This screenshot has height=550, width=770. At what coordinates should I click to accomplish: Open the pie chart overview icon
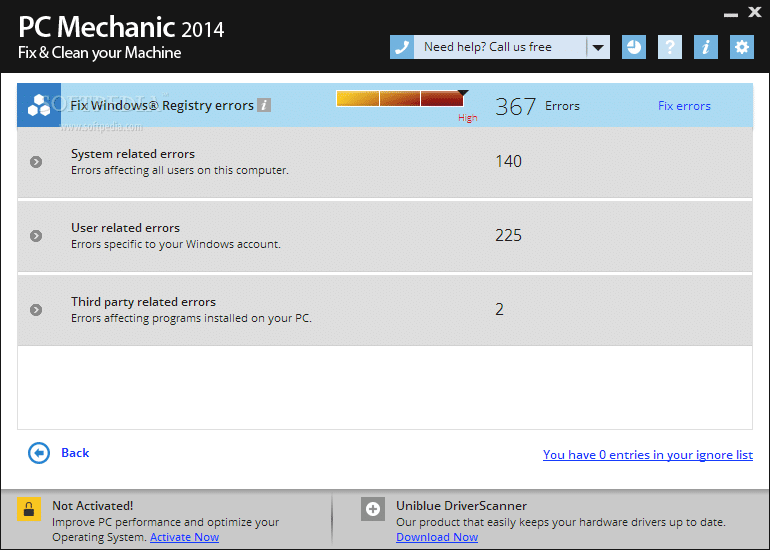(634, 47)
